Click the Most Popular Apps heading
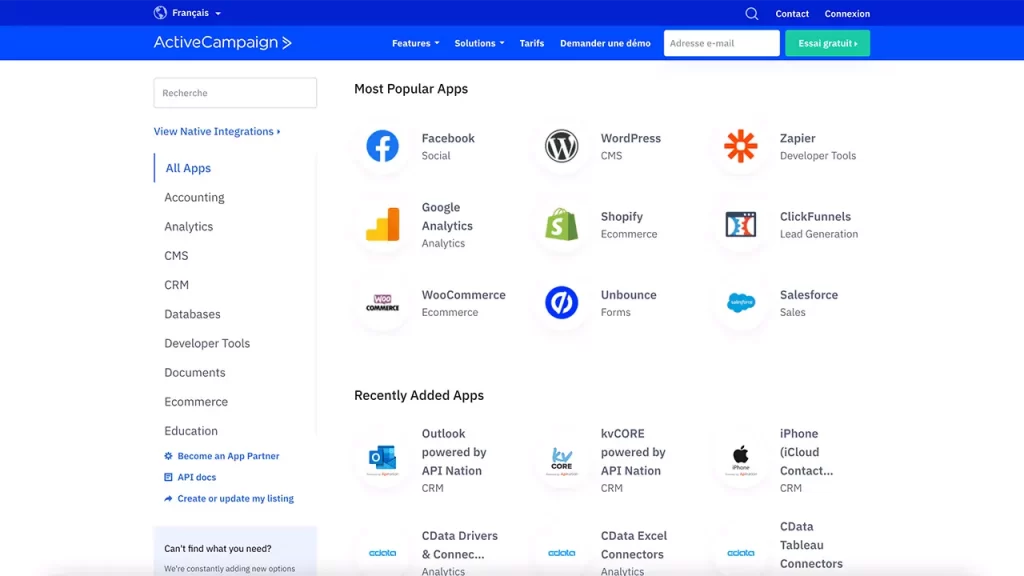 tap(411, 89)
